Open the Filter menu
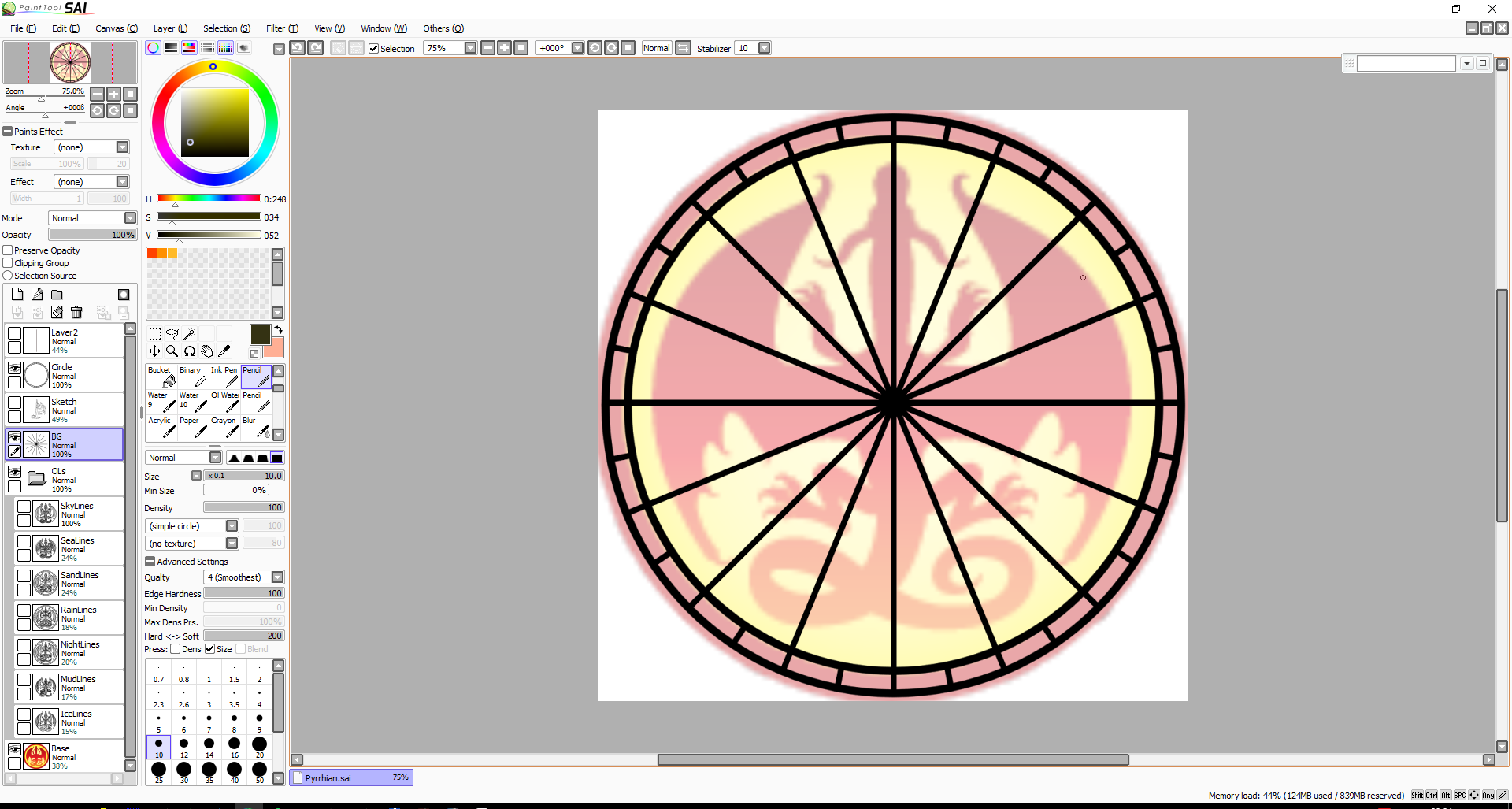1512x809 pixels. [282, 28]
